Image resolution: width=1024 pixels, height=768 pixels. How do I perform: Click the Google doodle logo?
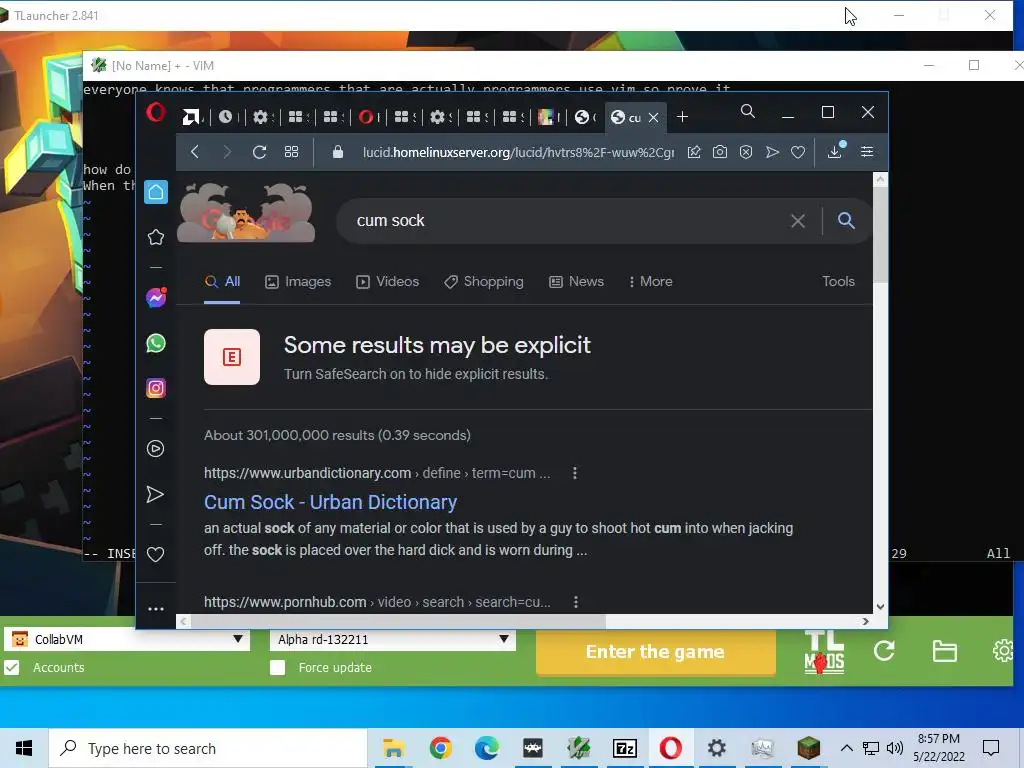point(246,213)
